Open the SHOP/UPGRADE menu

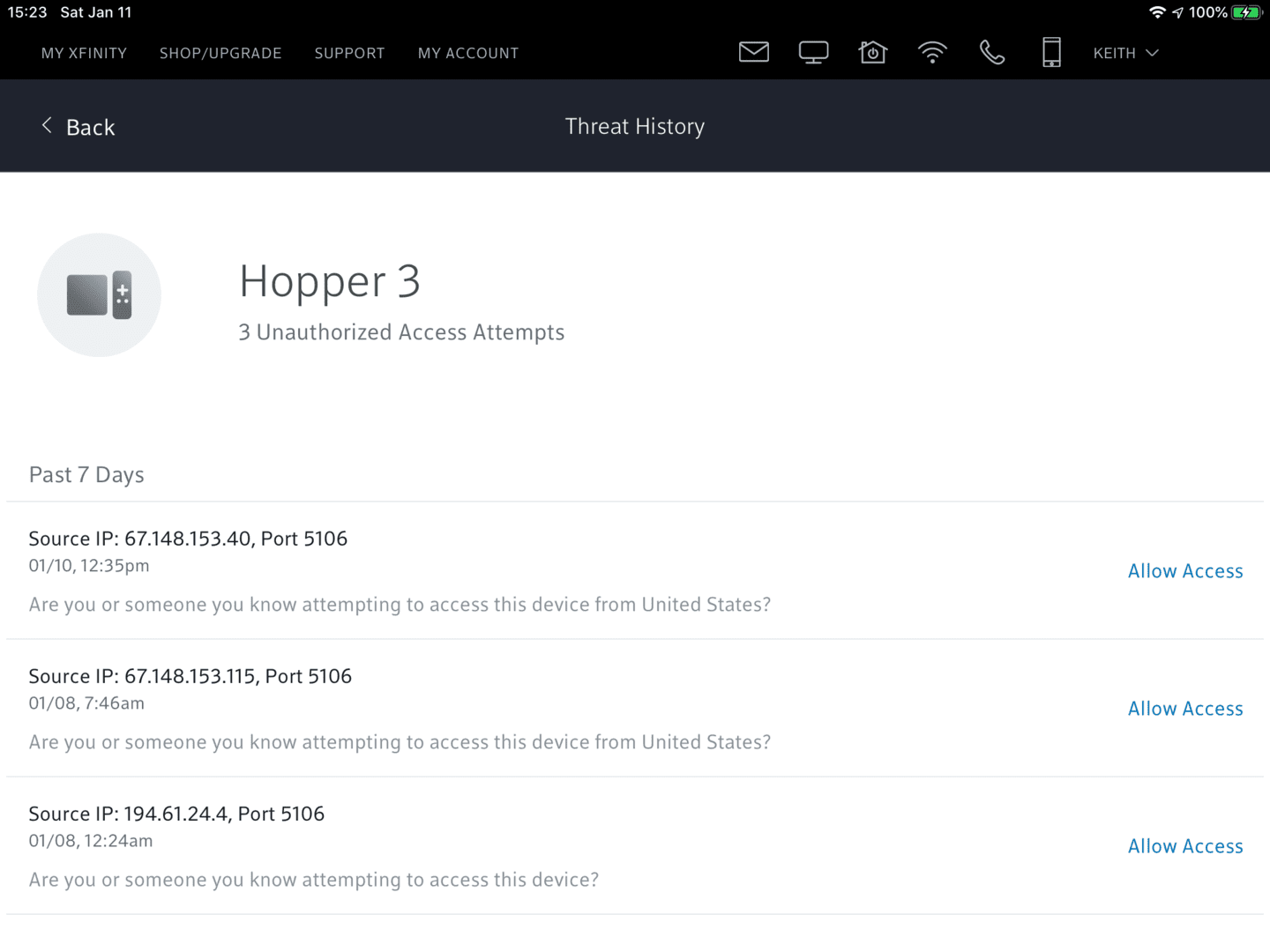[220, 53]
